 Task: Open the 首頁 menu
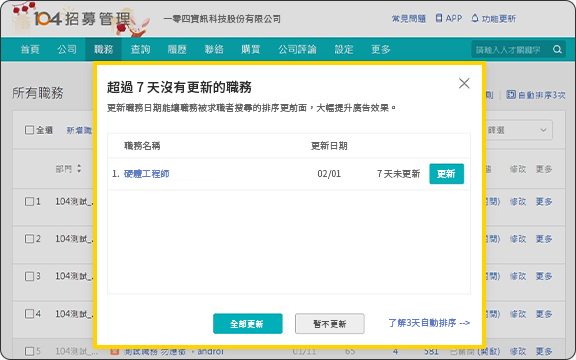[30, 49]
